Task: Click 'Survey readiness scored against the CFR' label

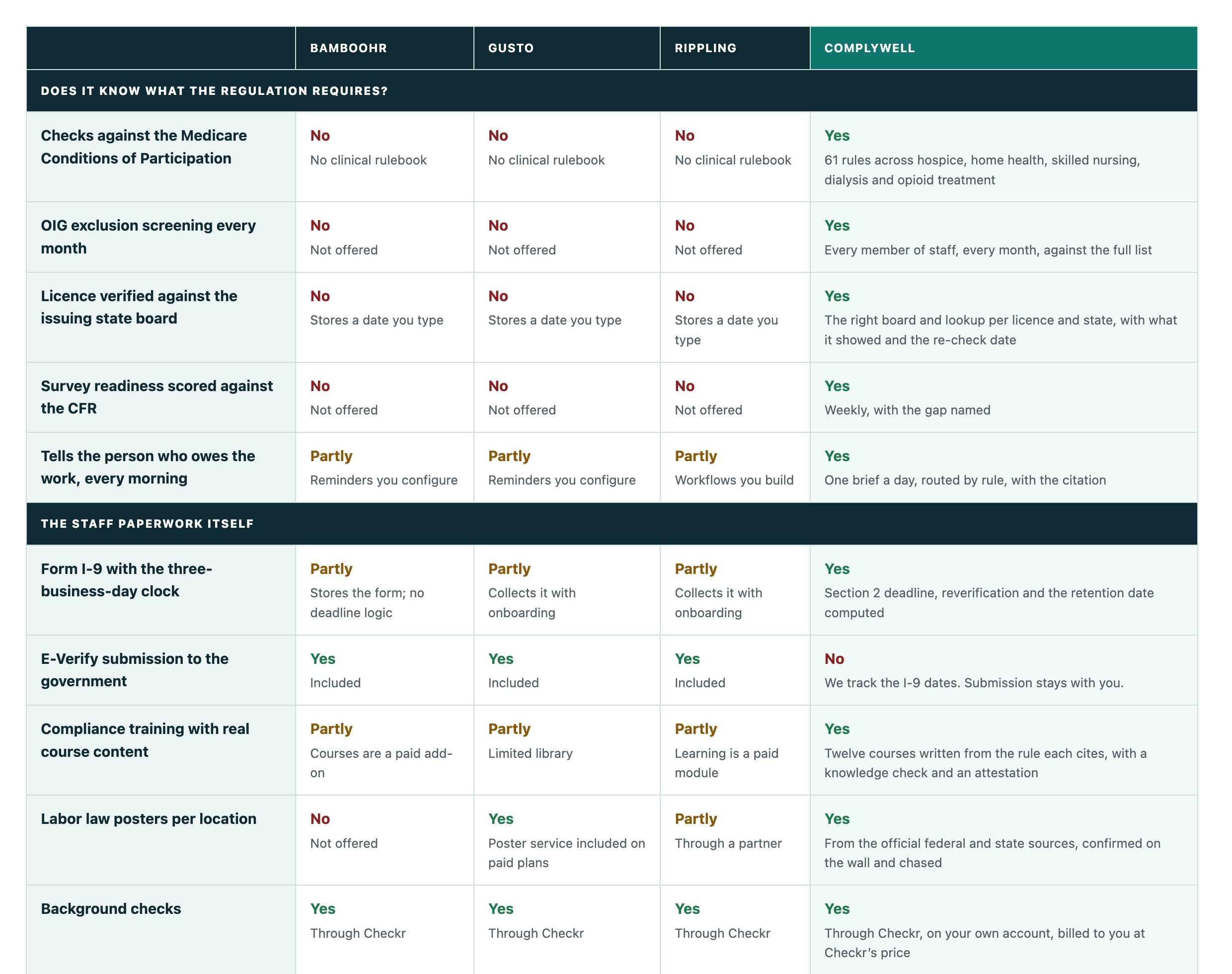Action: click(x=157, y=397)
